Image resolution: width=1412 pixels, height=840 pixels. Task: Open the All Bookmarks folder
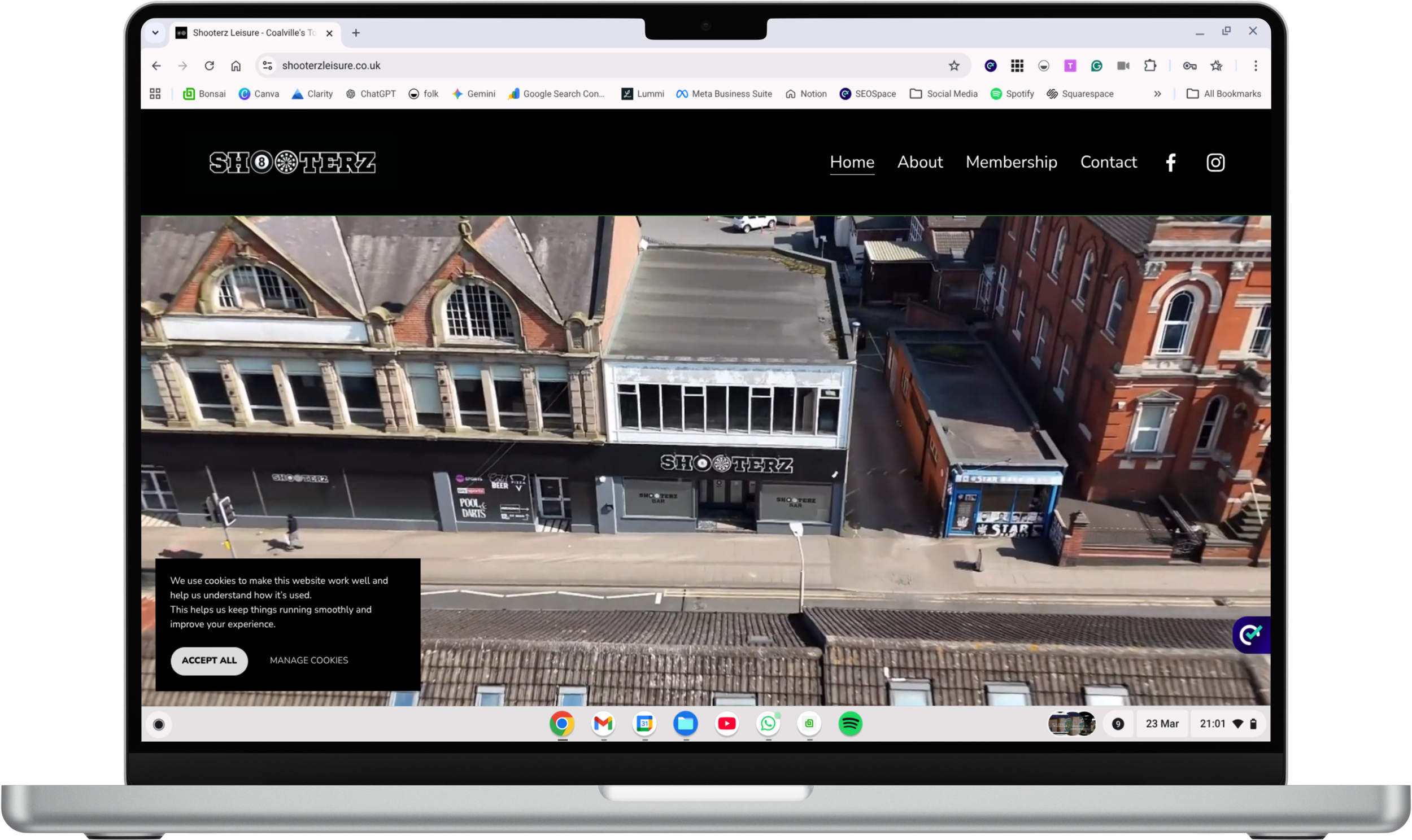click(1223, 94)
